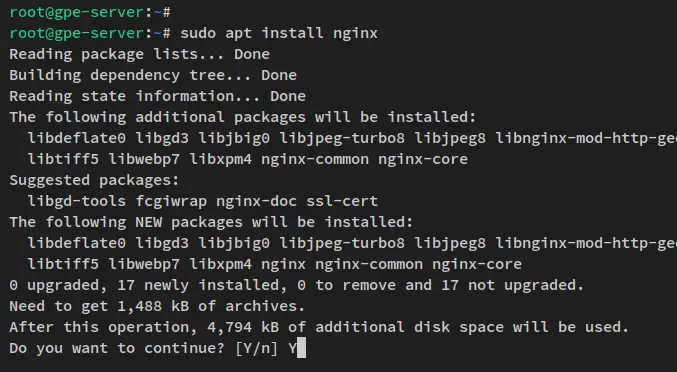Screen dimensions: 677x372
Task: Click "Reading package lists... Done" line
Action: coord(139,54)
